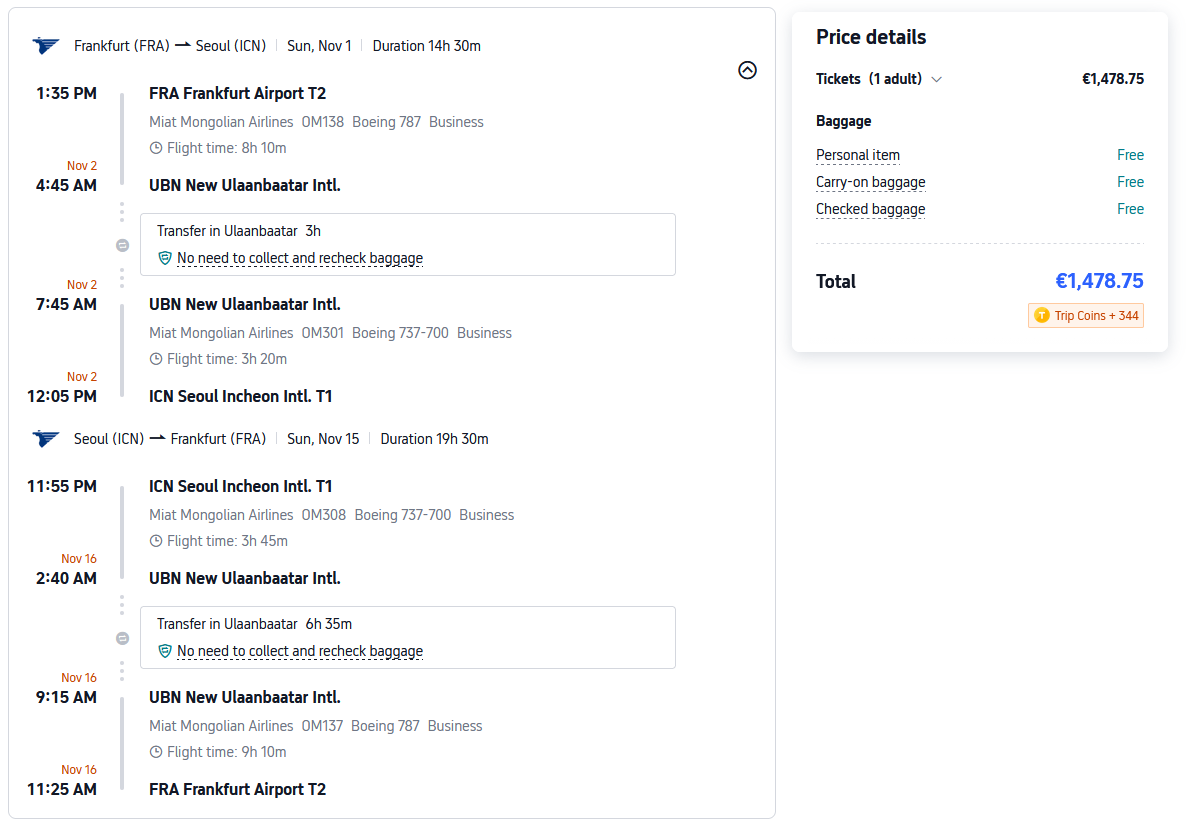Viewport: 1186px width, 828px height.
Task: Click the total price €1,478.75
Action: (x=1098, y=281)
